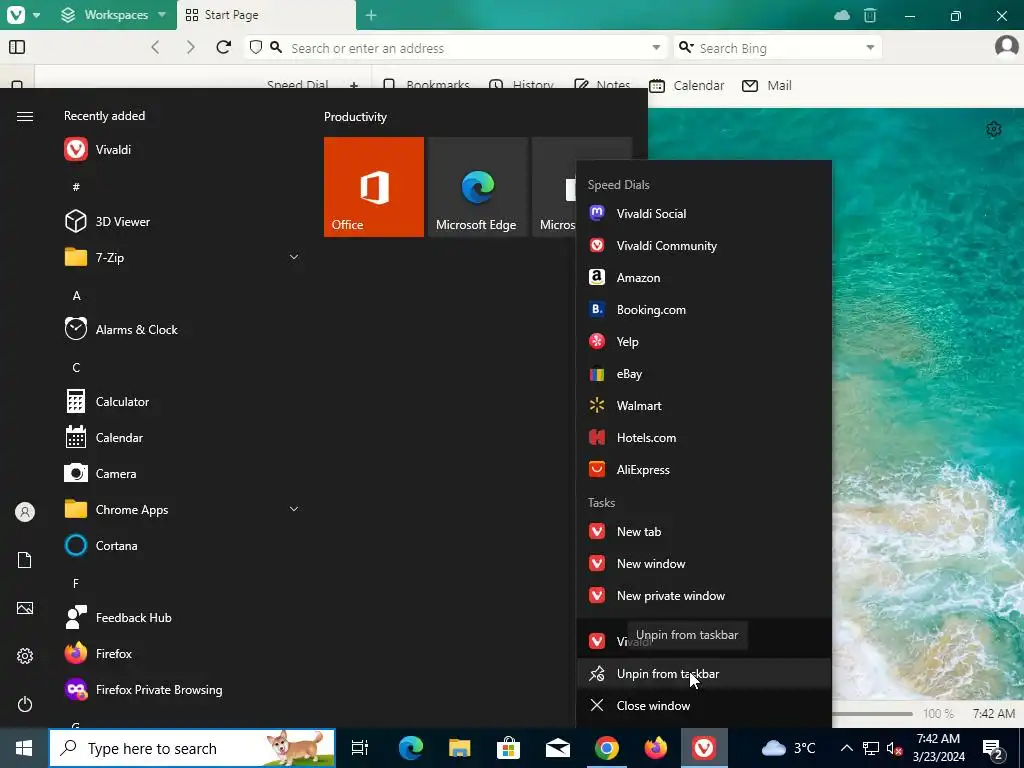Add a new tab with plus button

[371, 15]
